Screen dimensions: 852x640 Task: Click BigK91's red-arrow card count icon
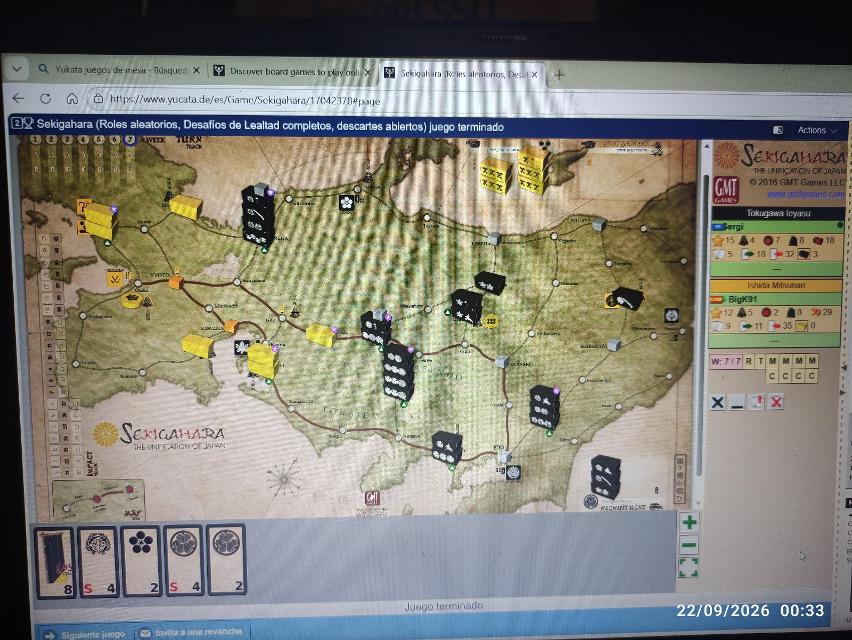(775, 326)
